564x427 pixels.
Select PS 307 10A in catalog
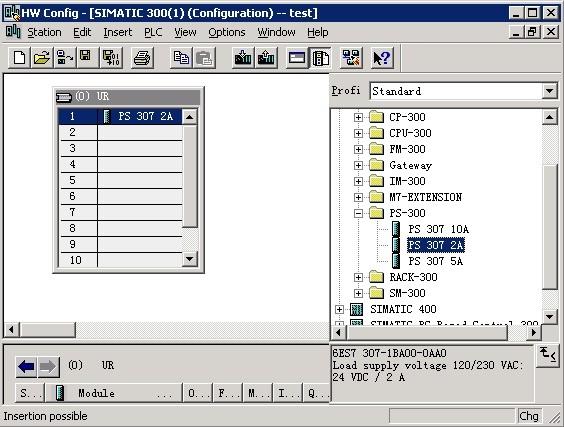[x=438, y=229]
